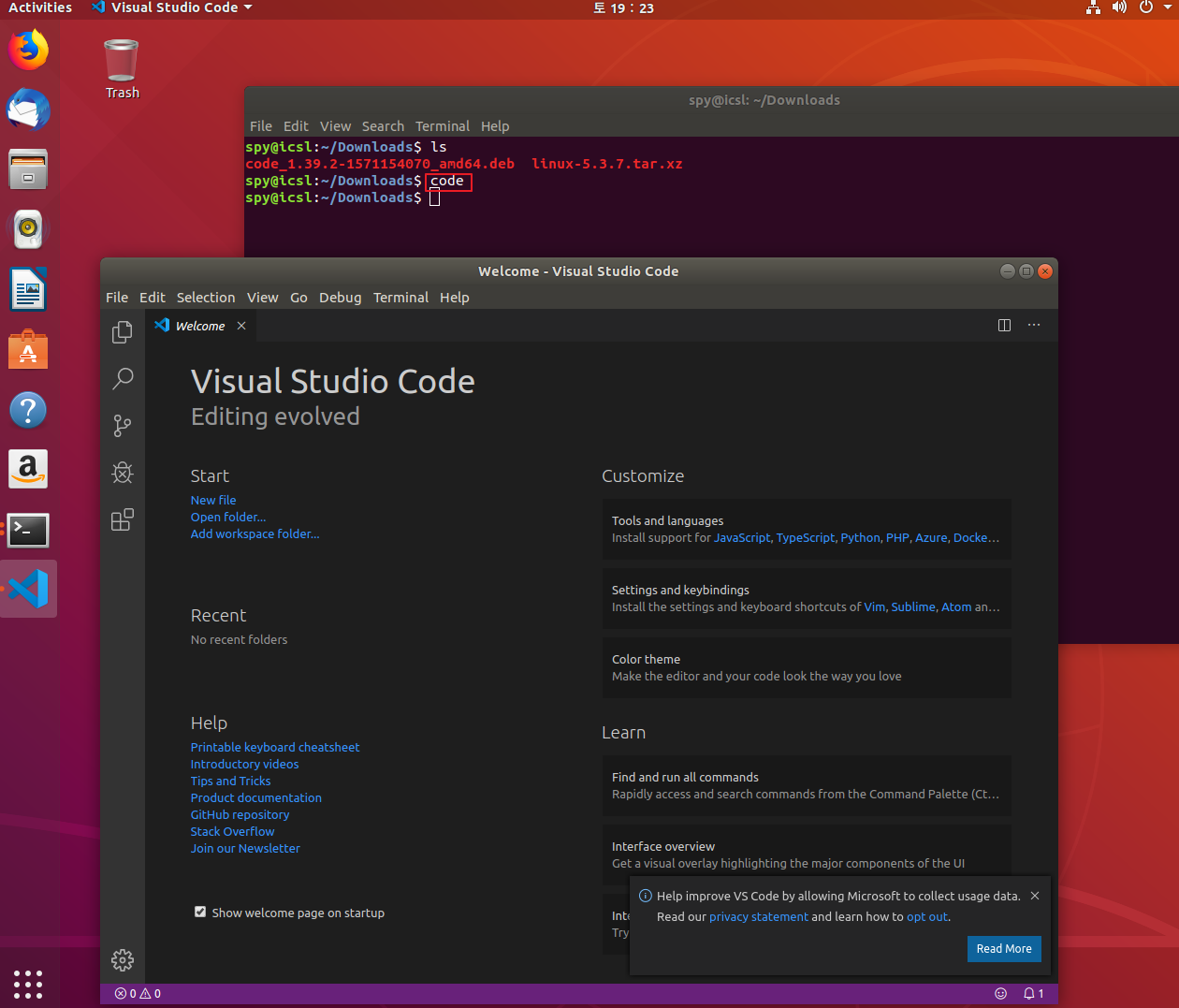Click the New file link

coord(213,501)
